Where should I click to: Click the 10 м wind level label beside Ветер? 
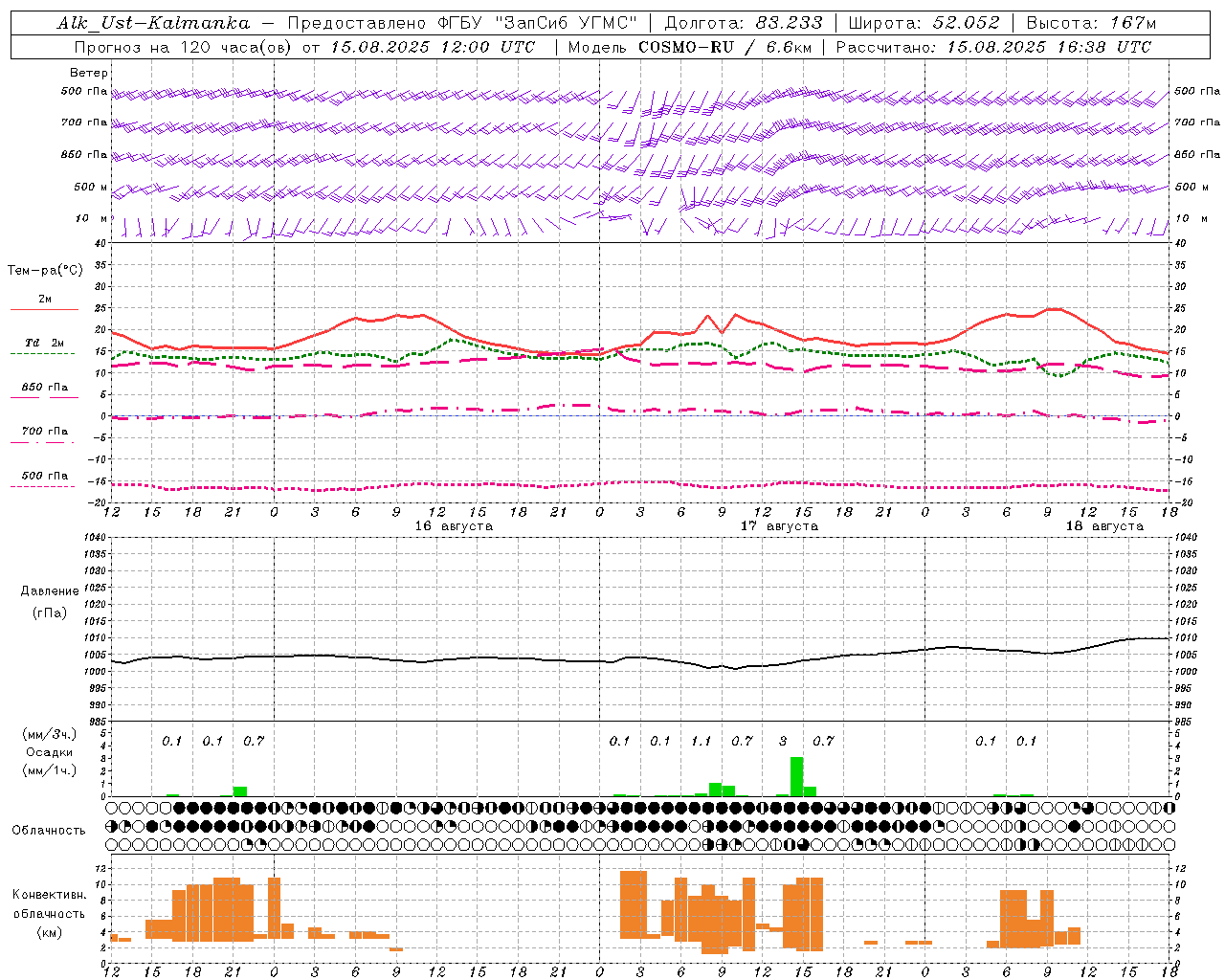[x=92, y=219]
